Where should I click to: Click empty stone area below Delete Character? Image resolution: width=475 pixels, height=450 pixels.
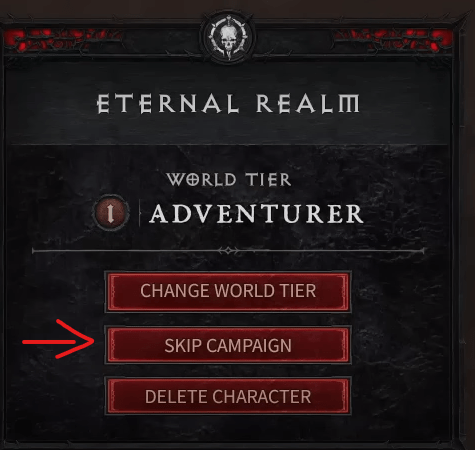(x=228, y=430)
